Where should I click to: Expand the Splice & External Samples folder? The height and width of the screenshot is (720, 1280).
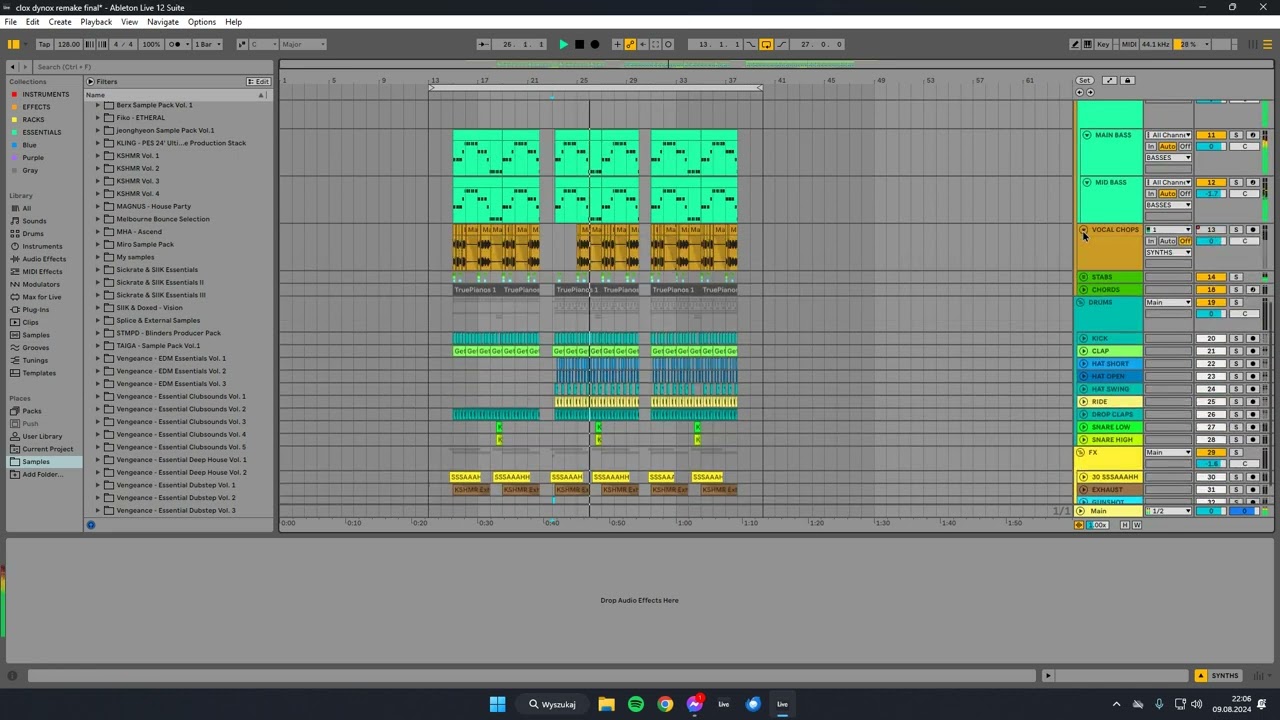pos(98,321)
